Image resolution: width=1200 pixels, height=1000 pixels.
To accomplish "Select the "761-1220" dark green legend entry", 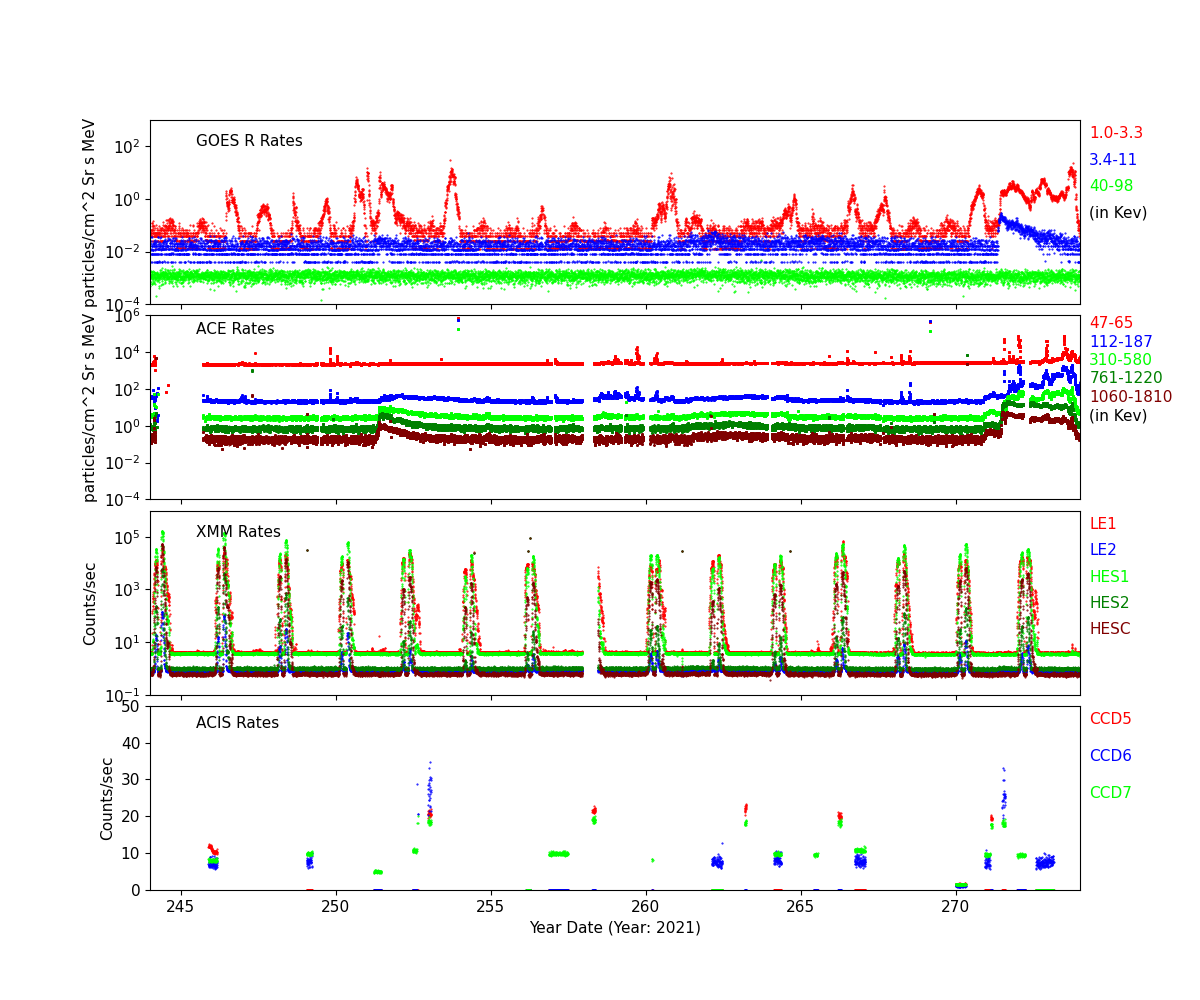I will coord(1125,378).
